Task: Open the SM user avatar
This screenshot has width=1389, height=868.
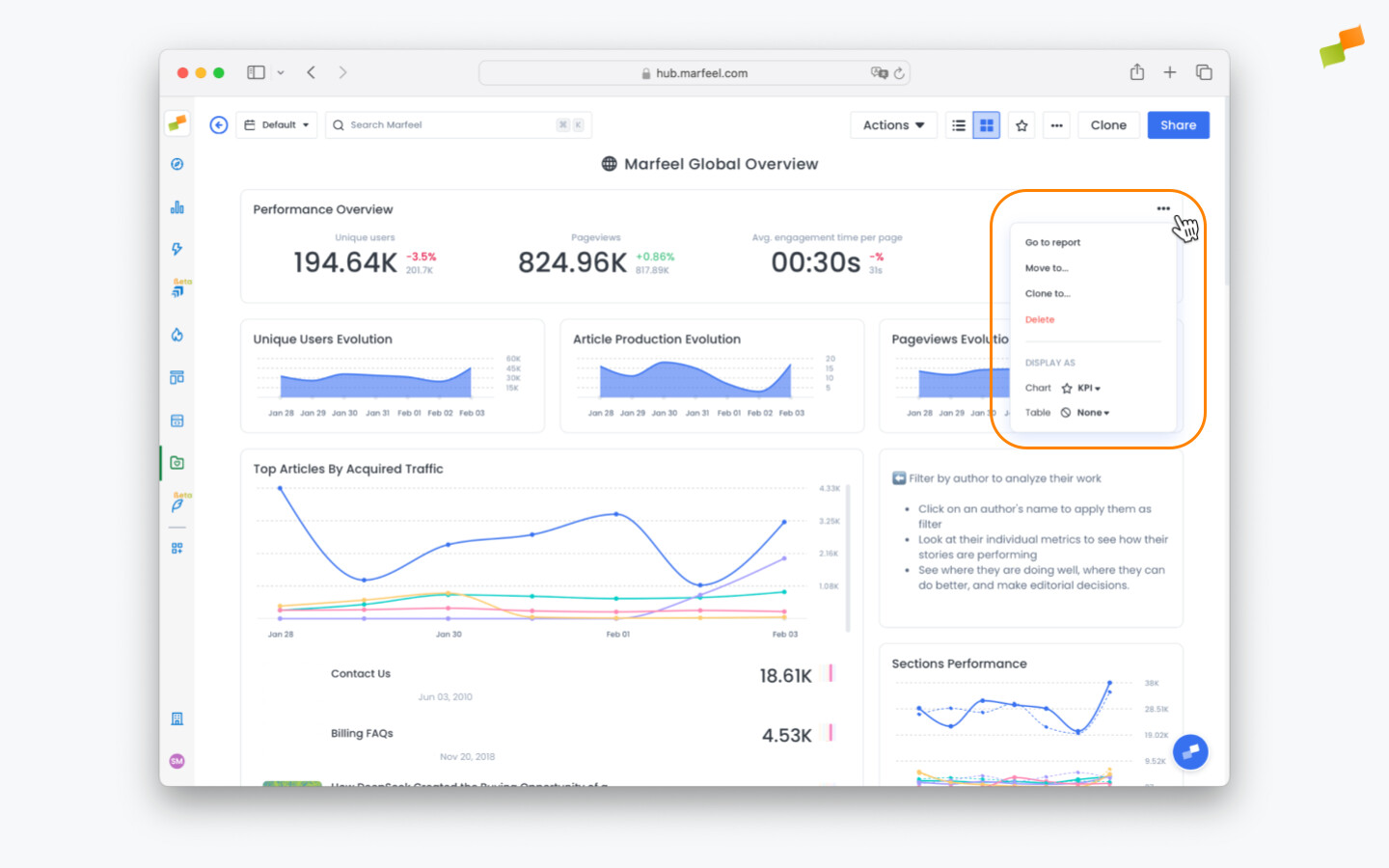Action: pyautogui.click(x=177, y=761)
